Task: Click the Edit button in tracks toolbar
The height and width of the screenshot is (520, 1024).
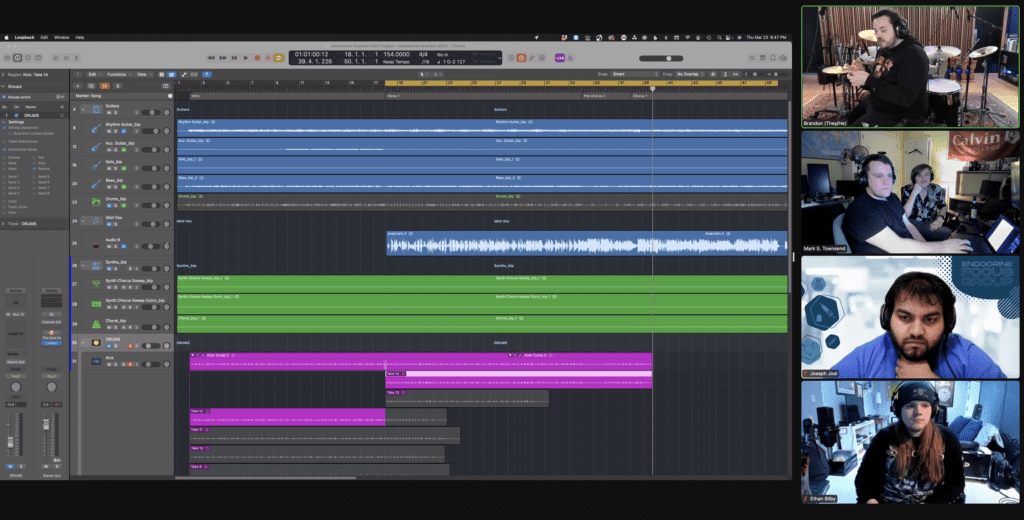Action: 92,74
